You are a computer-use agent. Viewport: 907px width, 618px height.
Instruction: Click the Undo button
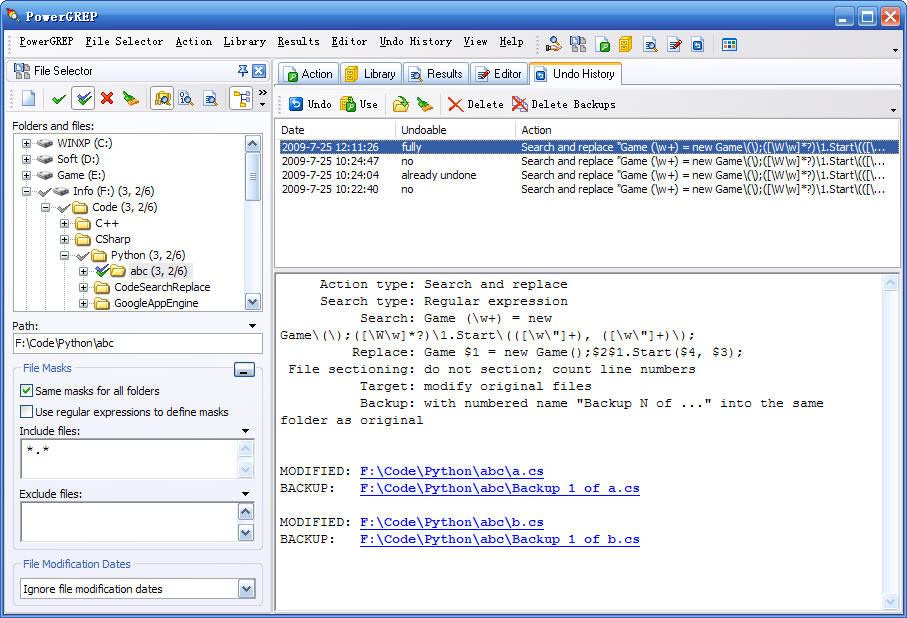pyautogui.click(x=310, y=104)
